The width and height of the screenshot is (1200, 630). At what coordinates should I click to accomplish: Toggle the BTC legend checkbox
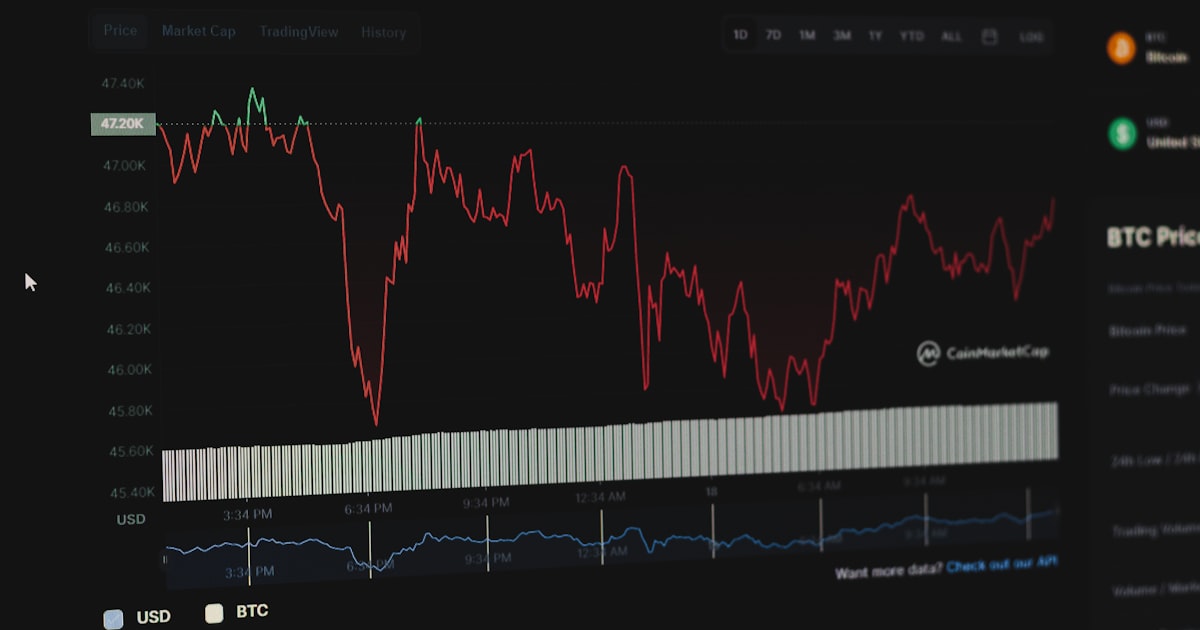[x=214, y=613]
